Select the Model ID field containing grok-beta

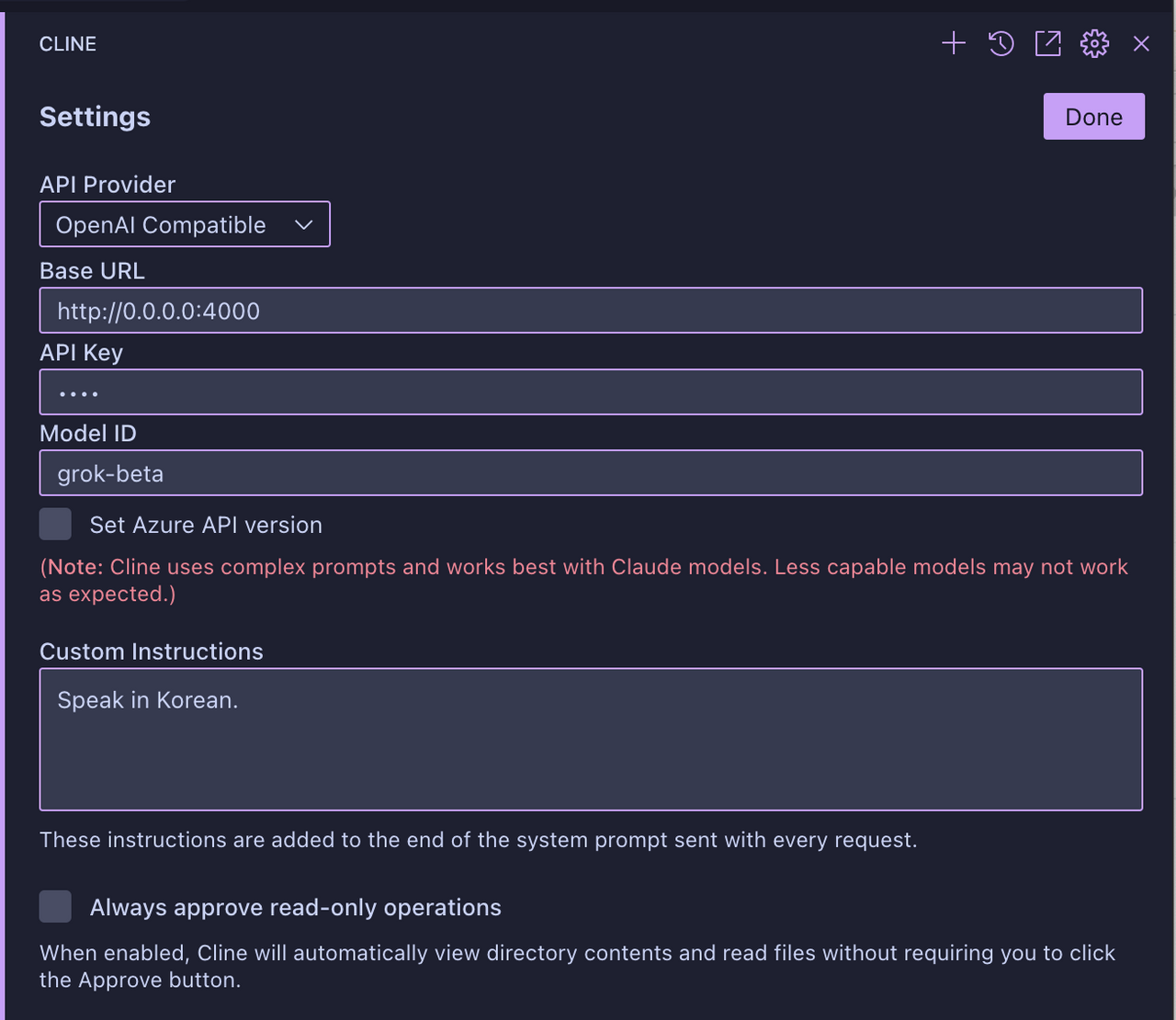click(x=591, y=473)
